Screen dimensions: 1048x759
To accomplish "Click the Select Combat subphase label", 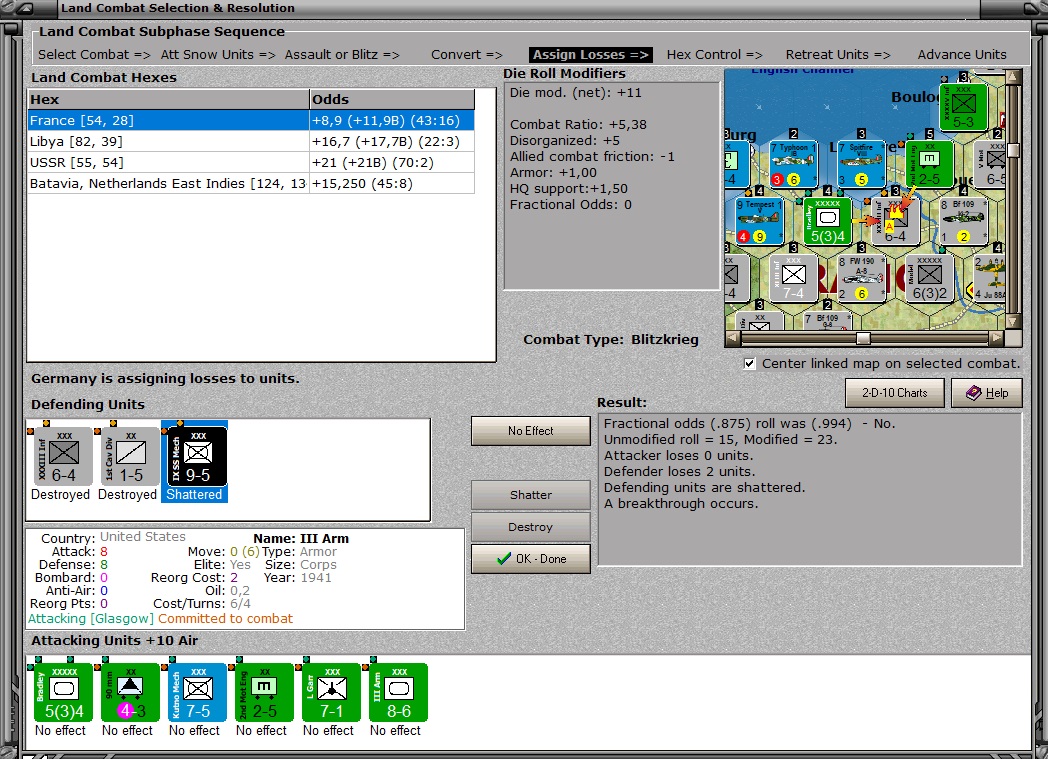I will [x=94, y=55].
